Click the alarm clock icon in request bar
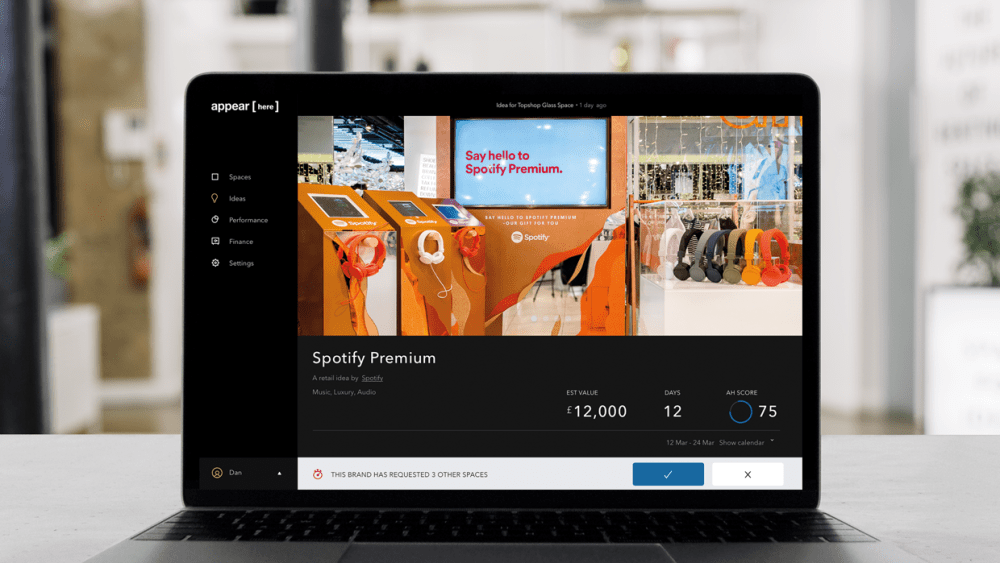The height and width of the screenshot is (563, 1000). tap(318, 474)
